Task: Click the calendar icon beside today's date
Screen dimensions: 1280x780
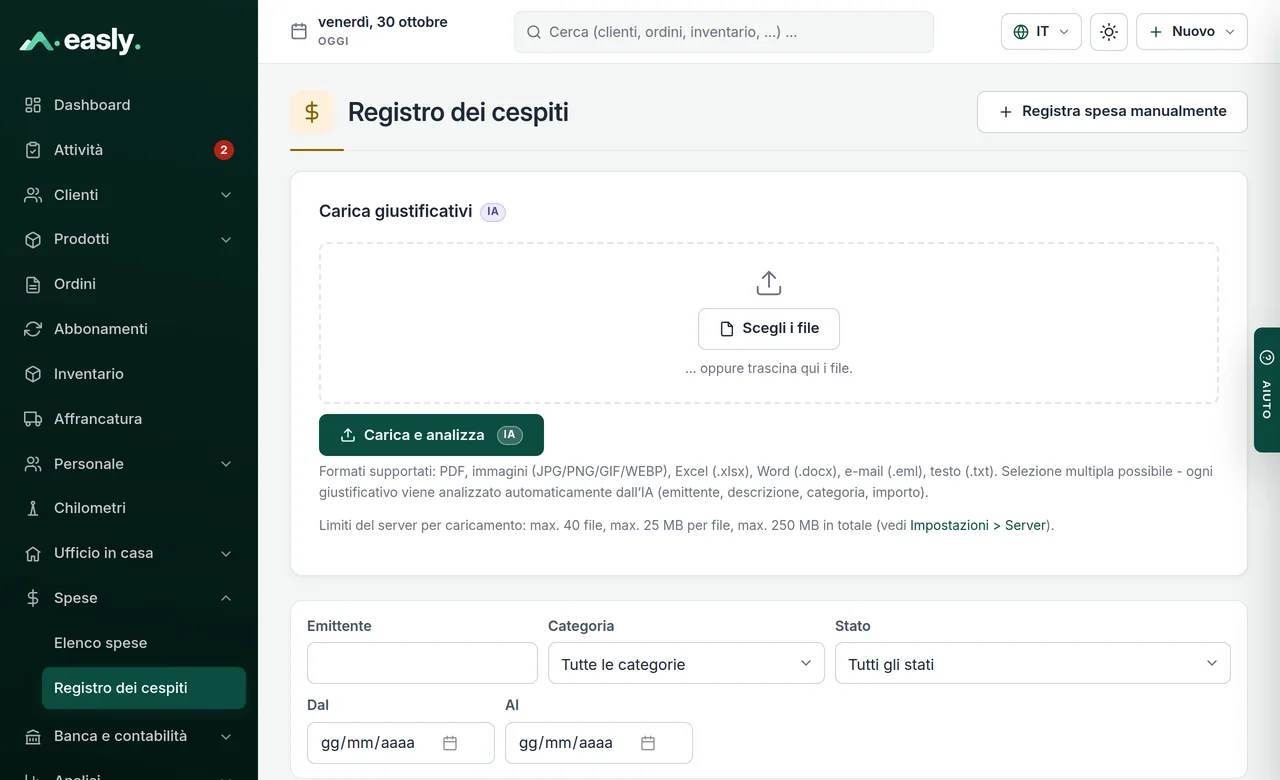Action: tap(299, 31)
